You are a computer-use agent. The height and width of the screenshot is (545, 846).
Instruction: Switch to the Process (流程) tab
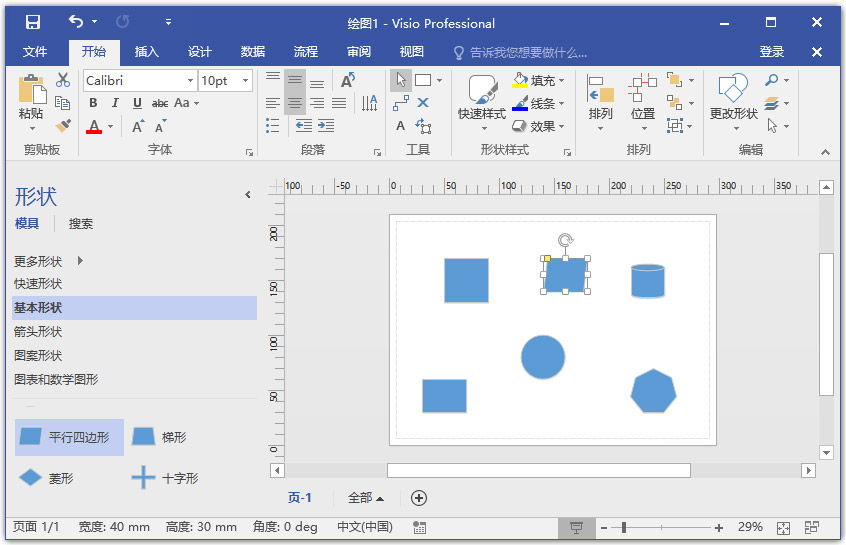coord(305,52)
